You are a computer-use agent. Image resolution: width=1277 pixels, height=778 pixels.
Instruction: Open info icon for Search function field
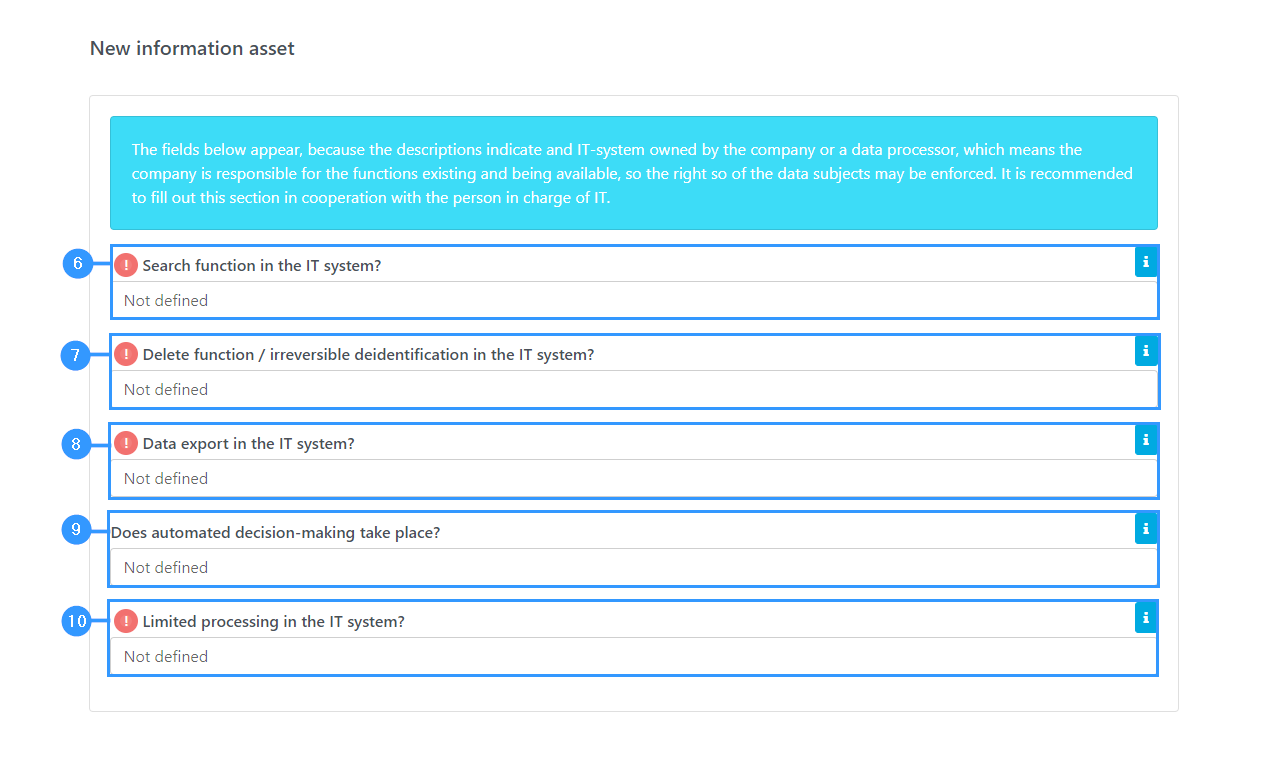(1146, 262)
